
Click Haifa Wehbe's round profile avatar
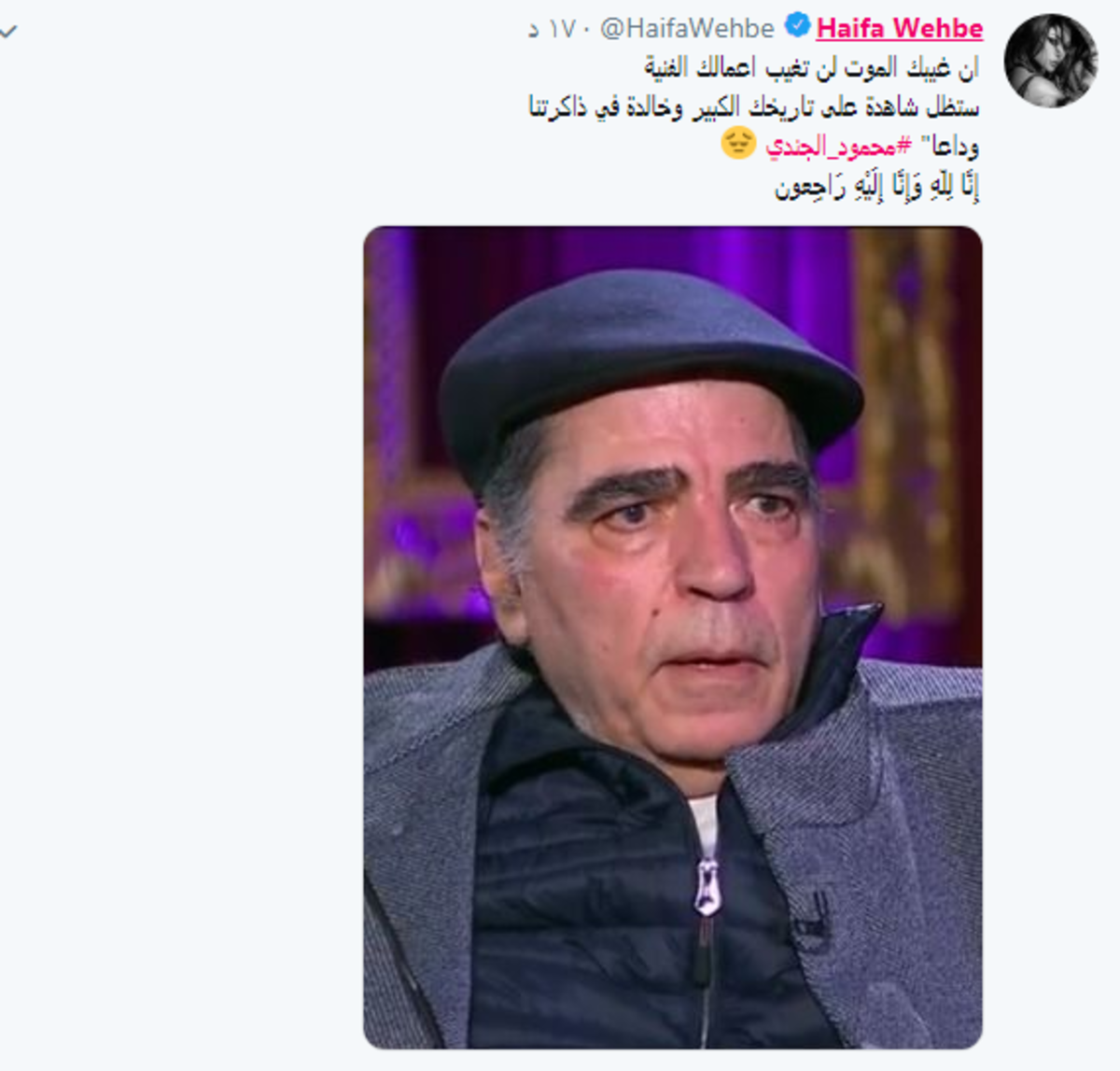click(x=1050, y=60)
